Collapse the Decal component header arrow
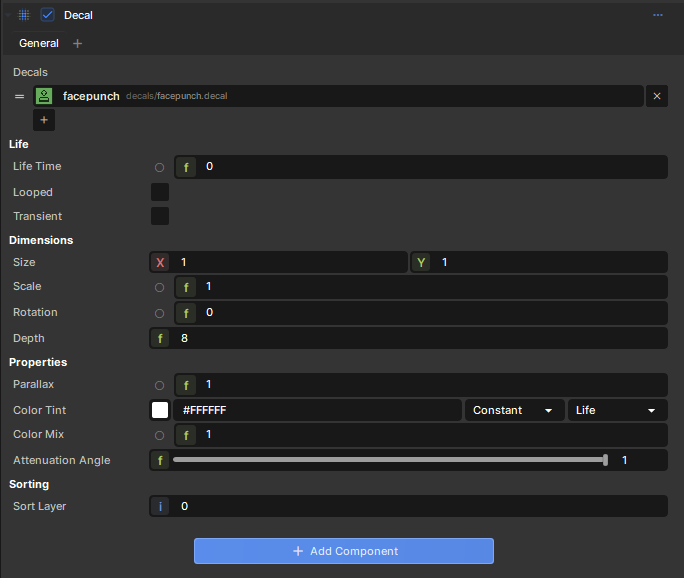 pyautogui.click(x=8, y=15)
